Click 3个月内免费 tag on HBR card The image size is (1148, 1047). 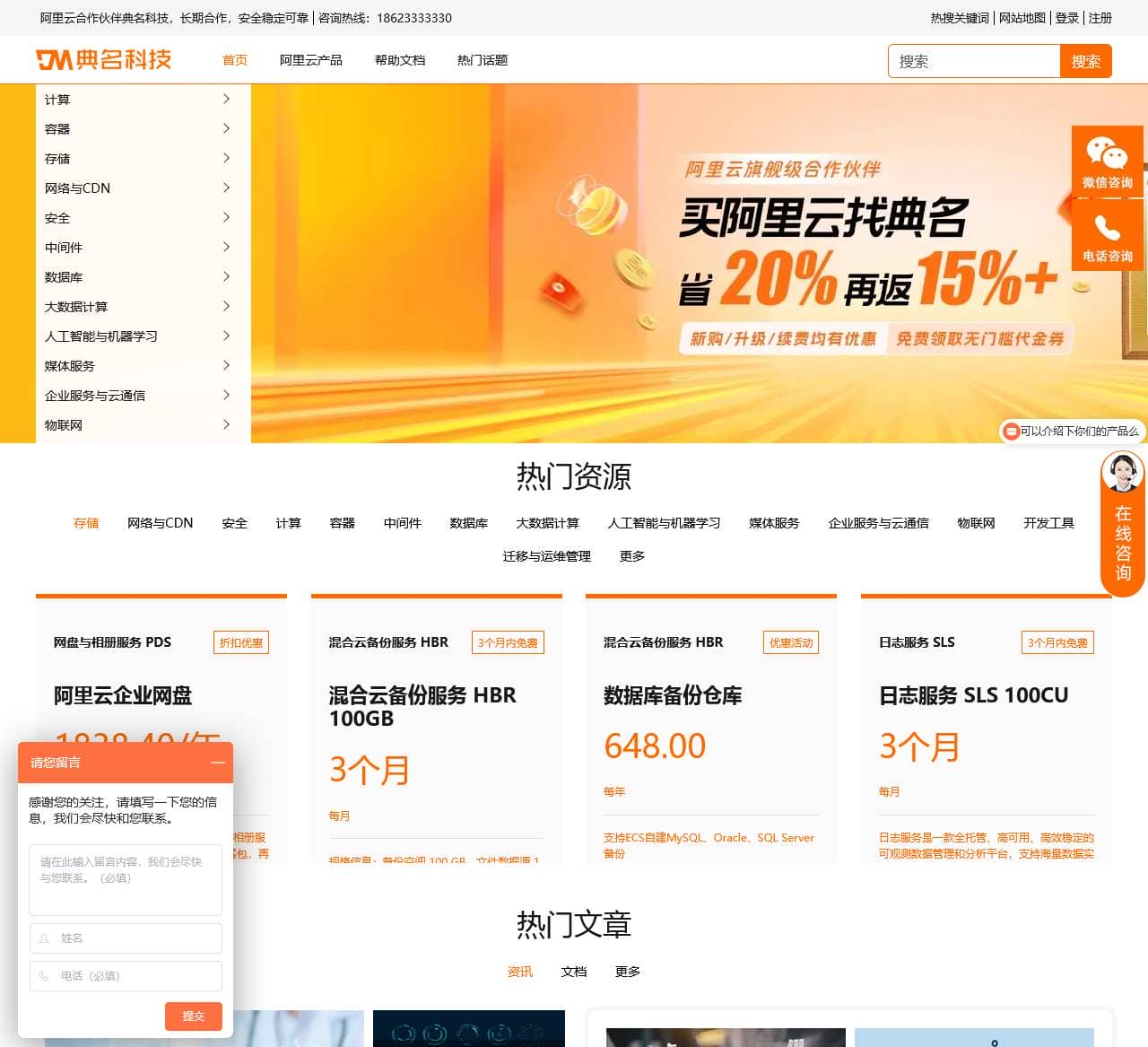(x=508, y=642)
